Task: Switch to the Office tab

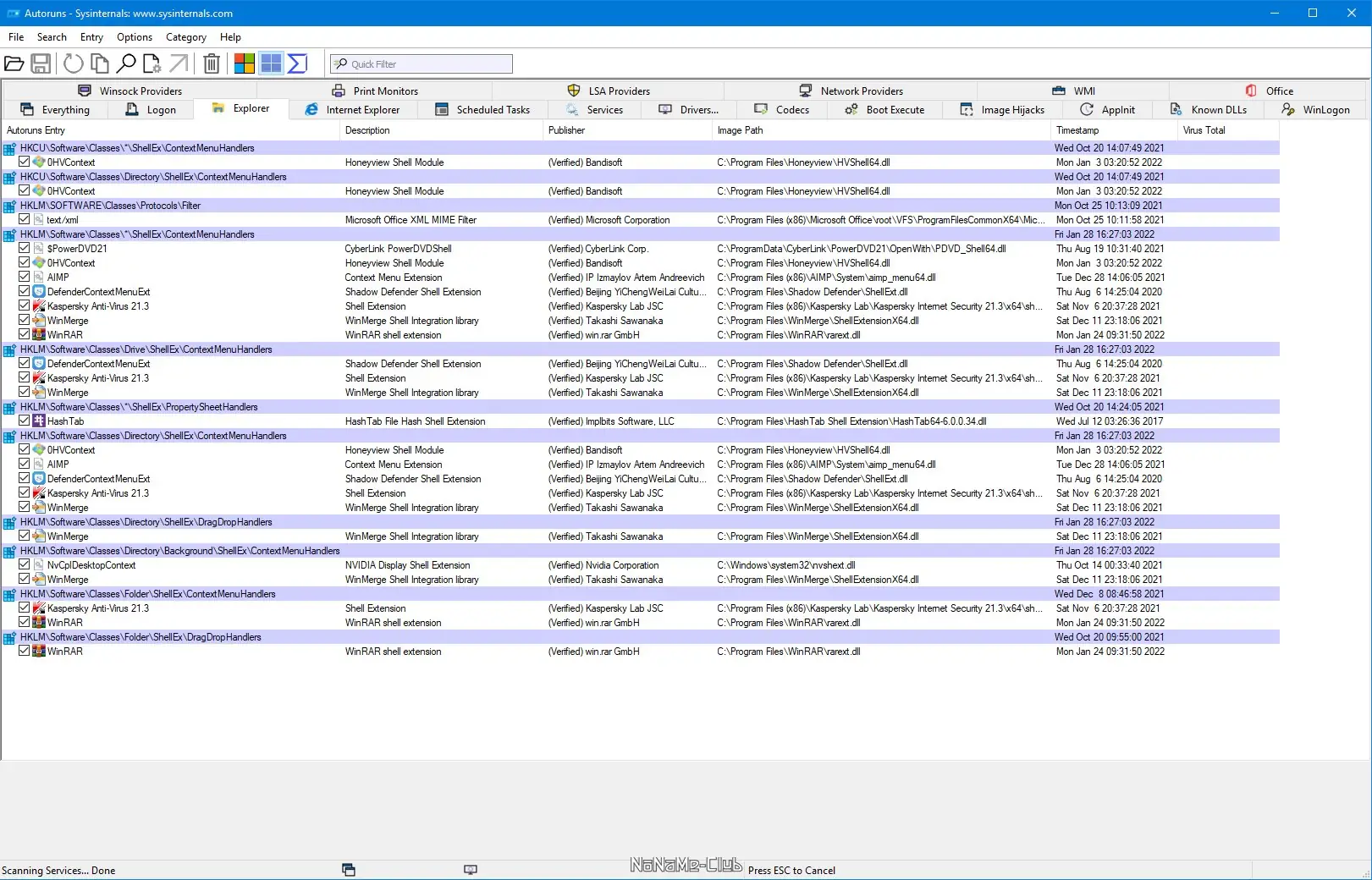Action: pos(1270,91)
